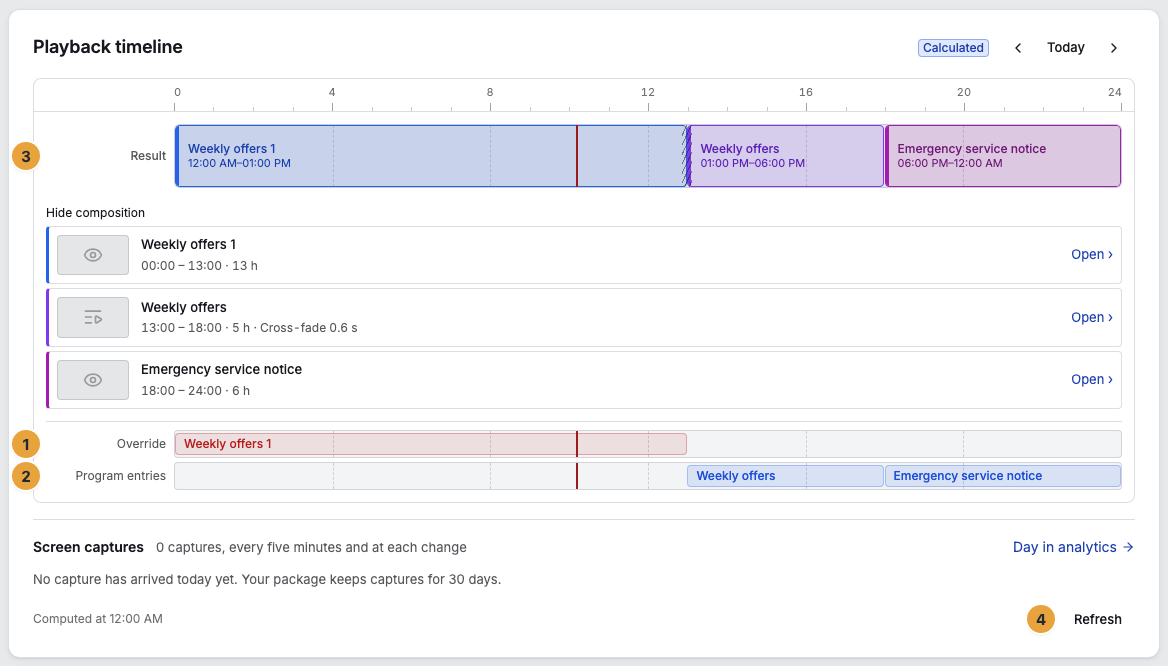Select Emergency service notice bar in Program entries
The height and width of the screenshot is (666, 1168).
[x=1003, y=476]
